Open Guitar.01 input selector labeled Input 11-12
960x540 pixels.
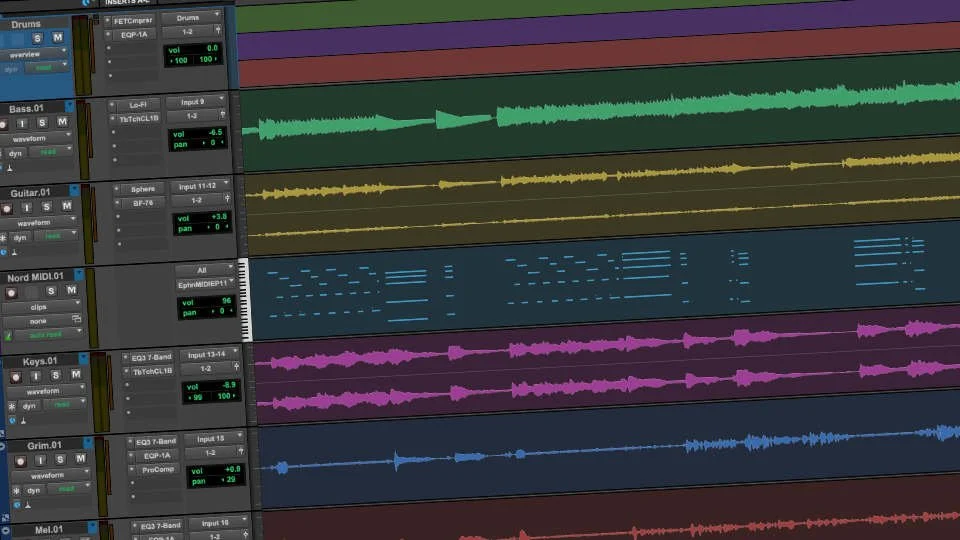click(x=200, y=186)
